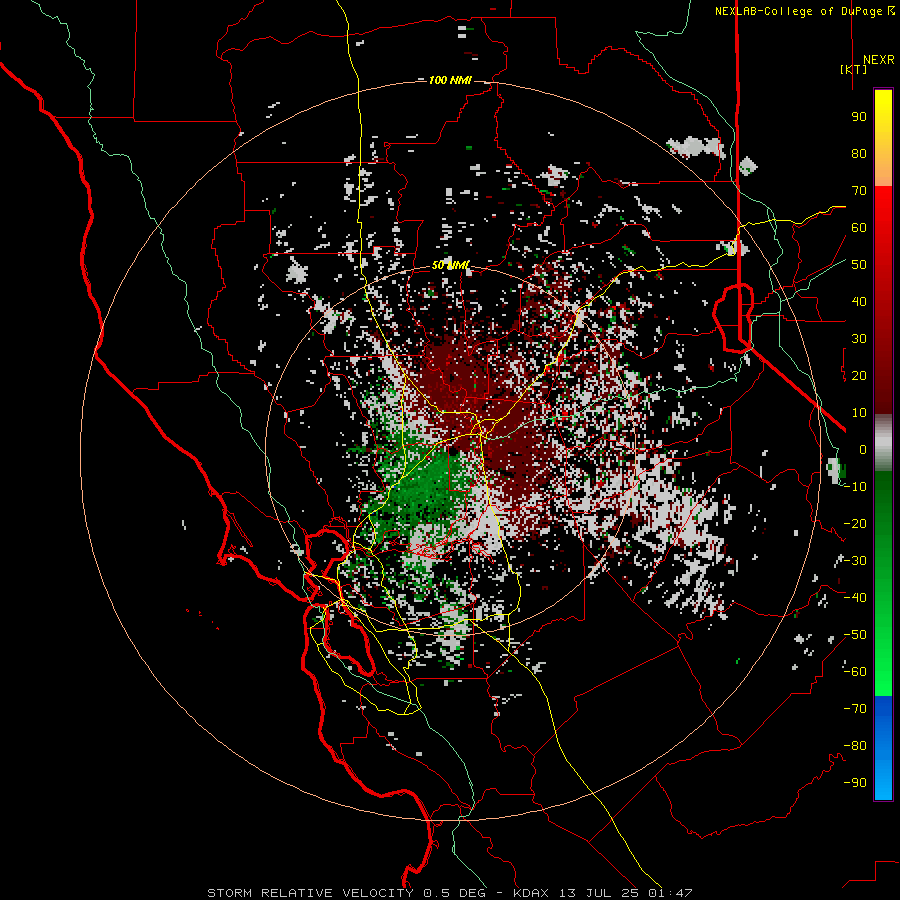Screen dimensions: 900x900
Task: Click the 100 NMI range ring label
Action: coord(450,80)
